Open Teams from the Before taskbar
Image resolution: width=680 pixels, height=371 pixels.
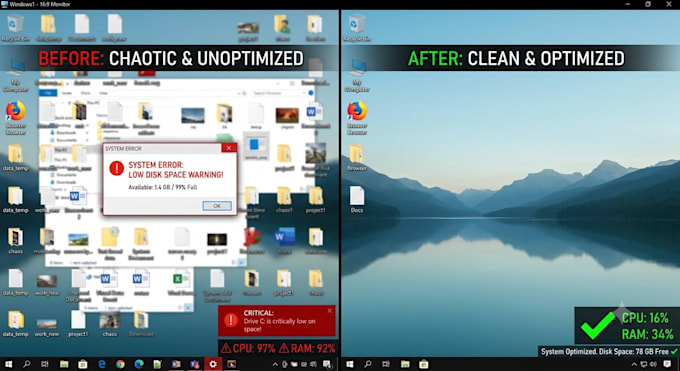coord(195,364)
